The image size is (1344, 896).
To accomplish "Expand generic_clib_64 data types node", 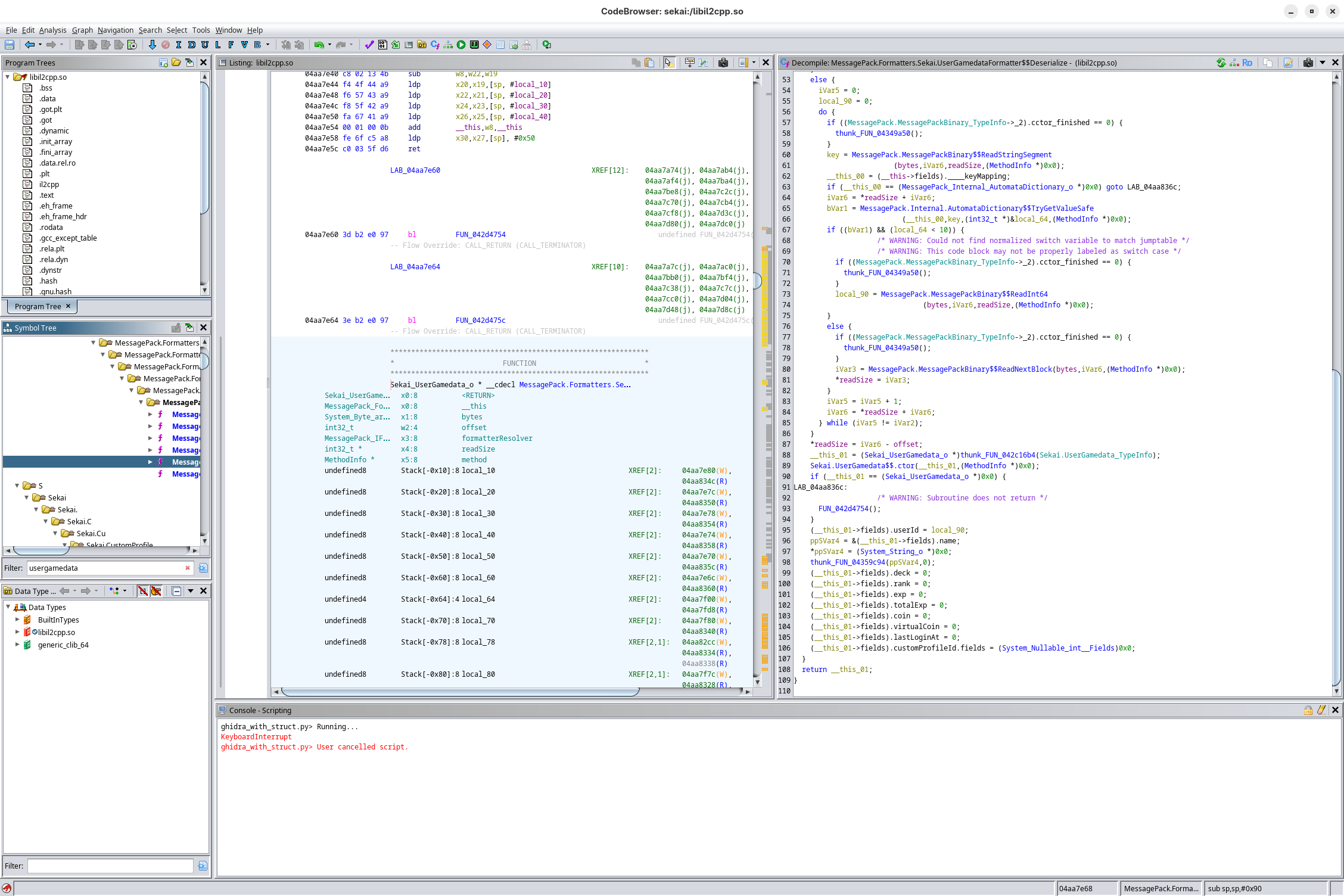I will pyautogui.click(x=17, y=645).
